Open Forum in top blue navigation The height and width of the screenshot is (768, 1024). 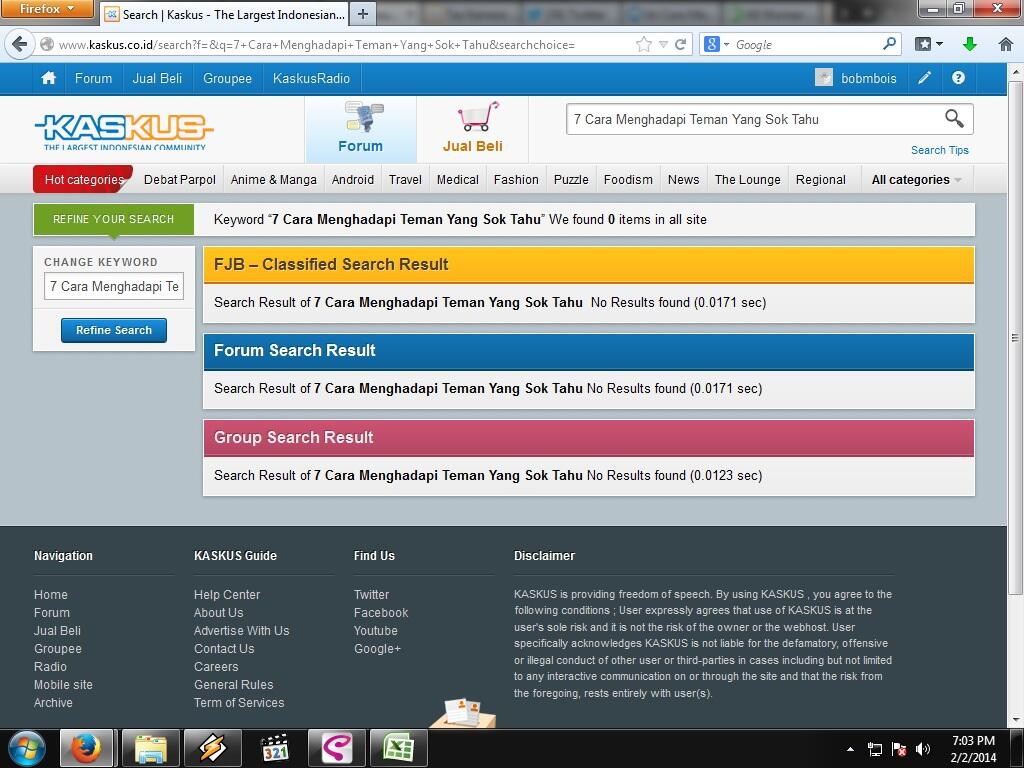pyautogui.click(x=93, y=78)
